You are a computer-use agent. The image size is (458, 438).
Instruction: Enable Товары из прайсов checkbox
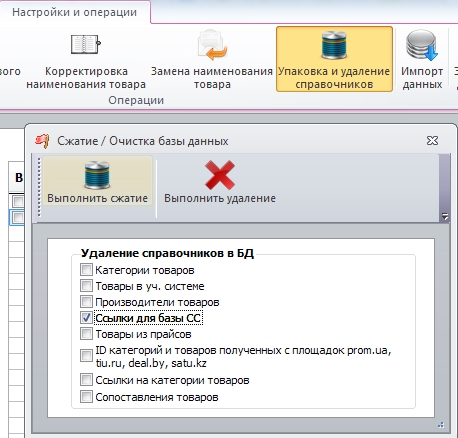click(x=86, y=333)
